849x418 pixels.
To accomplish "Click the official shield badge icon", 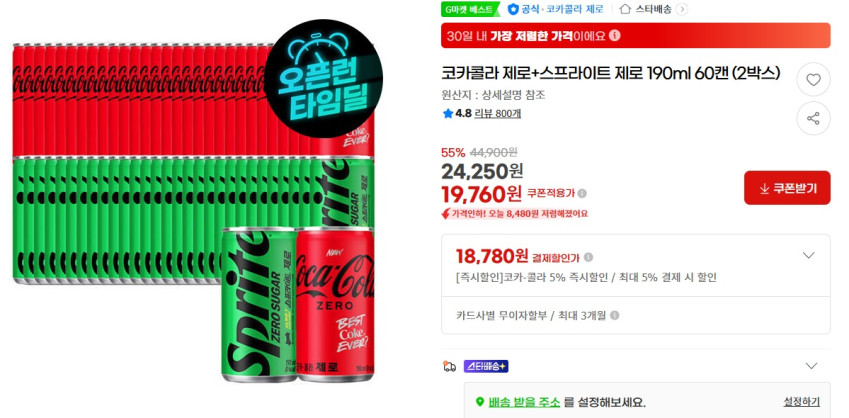I will pos(512,9).
